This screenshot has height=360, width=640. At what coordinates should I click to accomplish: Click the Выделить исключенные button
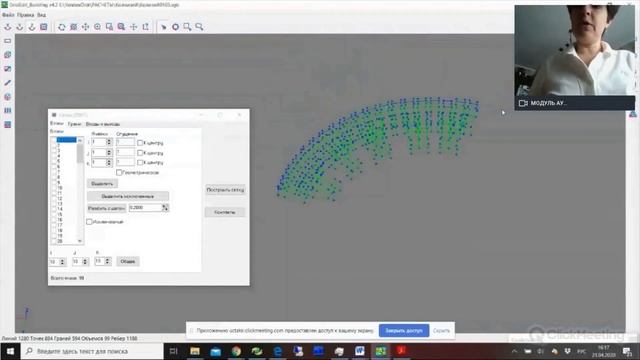(128, 196)
